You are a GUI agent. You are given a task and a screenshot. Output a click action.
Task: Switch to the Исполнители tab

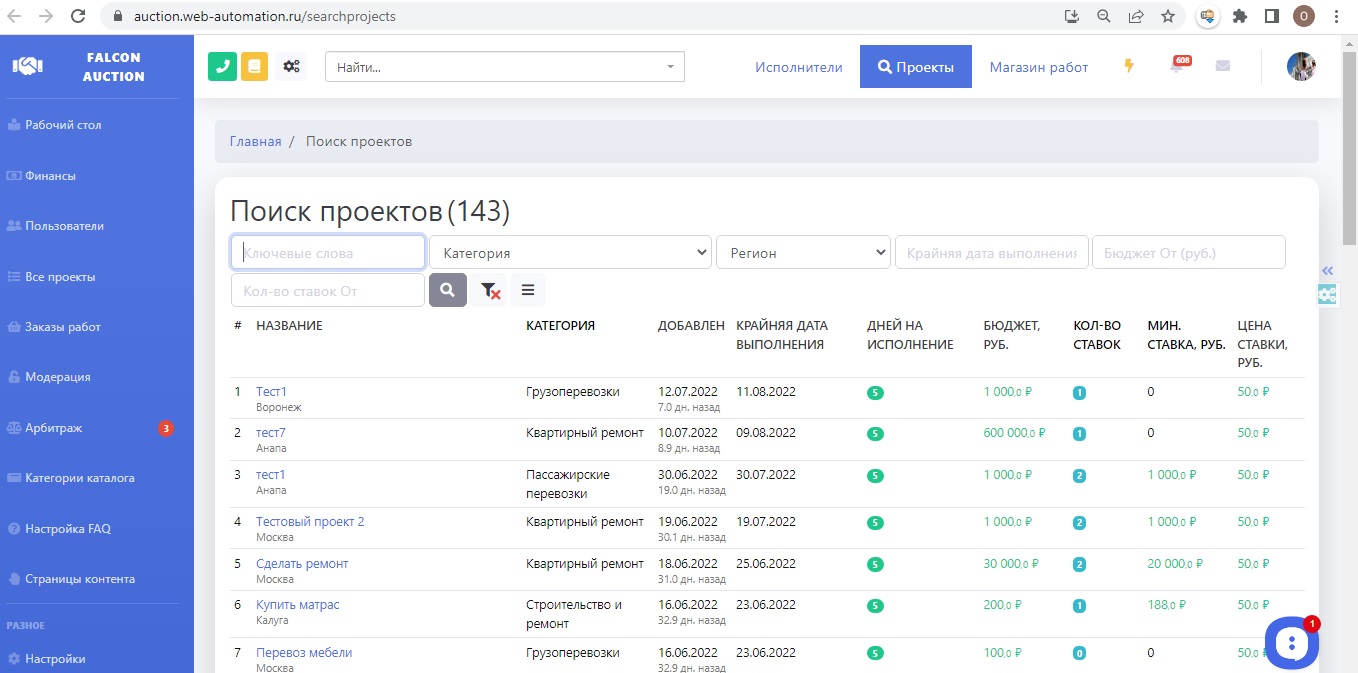coord(798,67)
